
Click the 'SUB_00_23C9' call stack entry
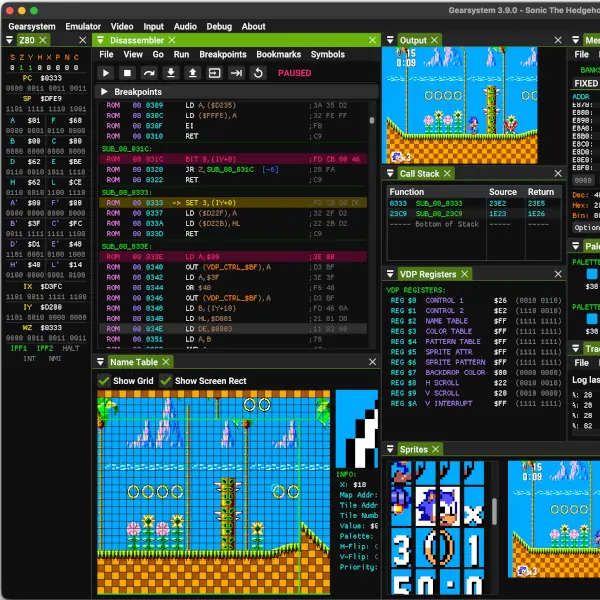pos(439,214)
